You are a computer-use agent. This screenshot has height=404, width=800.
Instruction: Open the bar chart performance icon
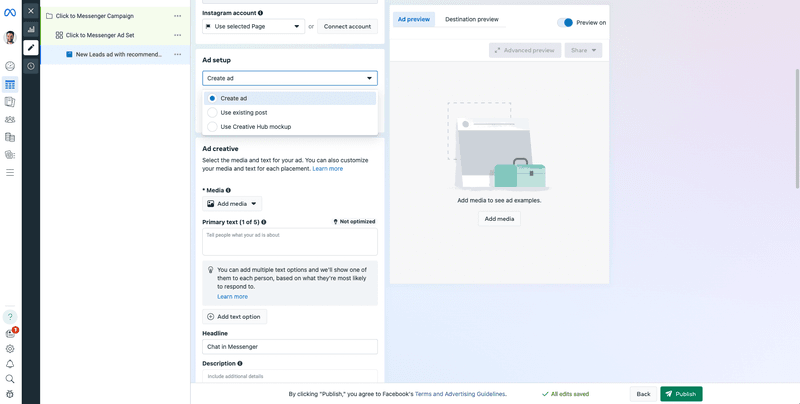[31, 29]
